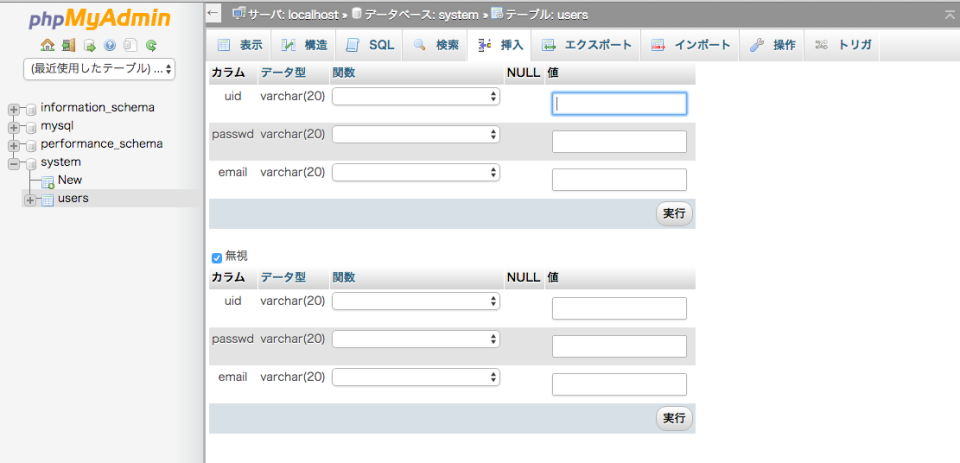Click the phpMyAdmin logo
This screenshot has height=463, width=960.
click(x=99, y=19)
